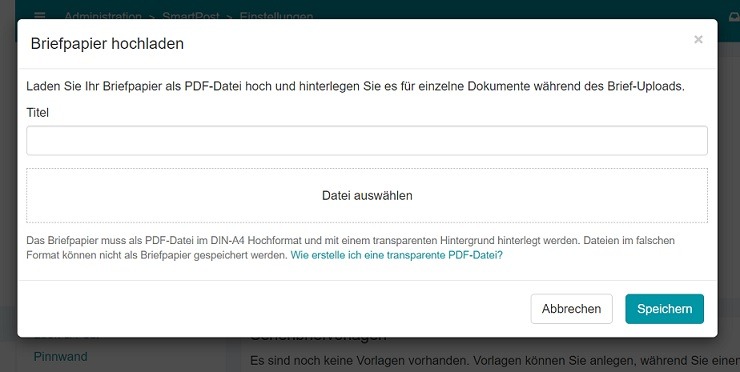Open the Pinnwand sidebar link

point(60,356)
